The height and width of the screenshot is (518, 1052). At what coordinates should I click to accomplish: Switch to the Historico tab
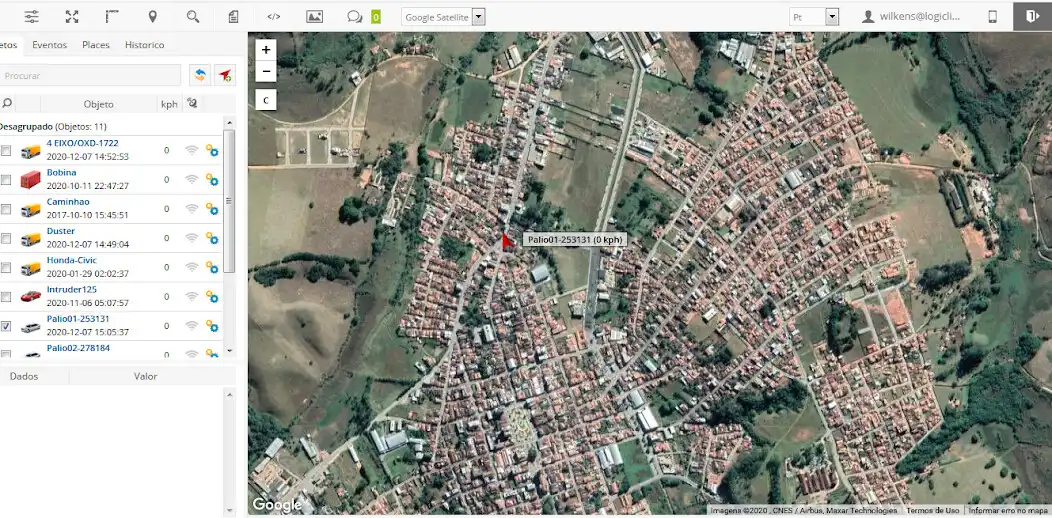144,45
